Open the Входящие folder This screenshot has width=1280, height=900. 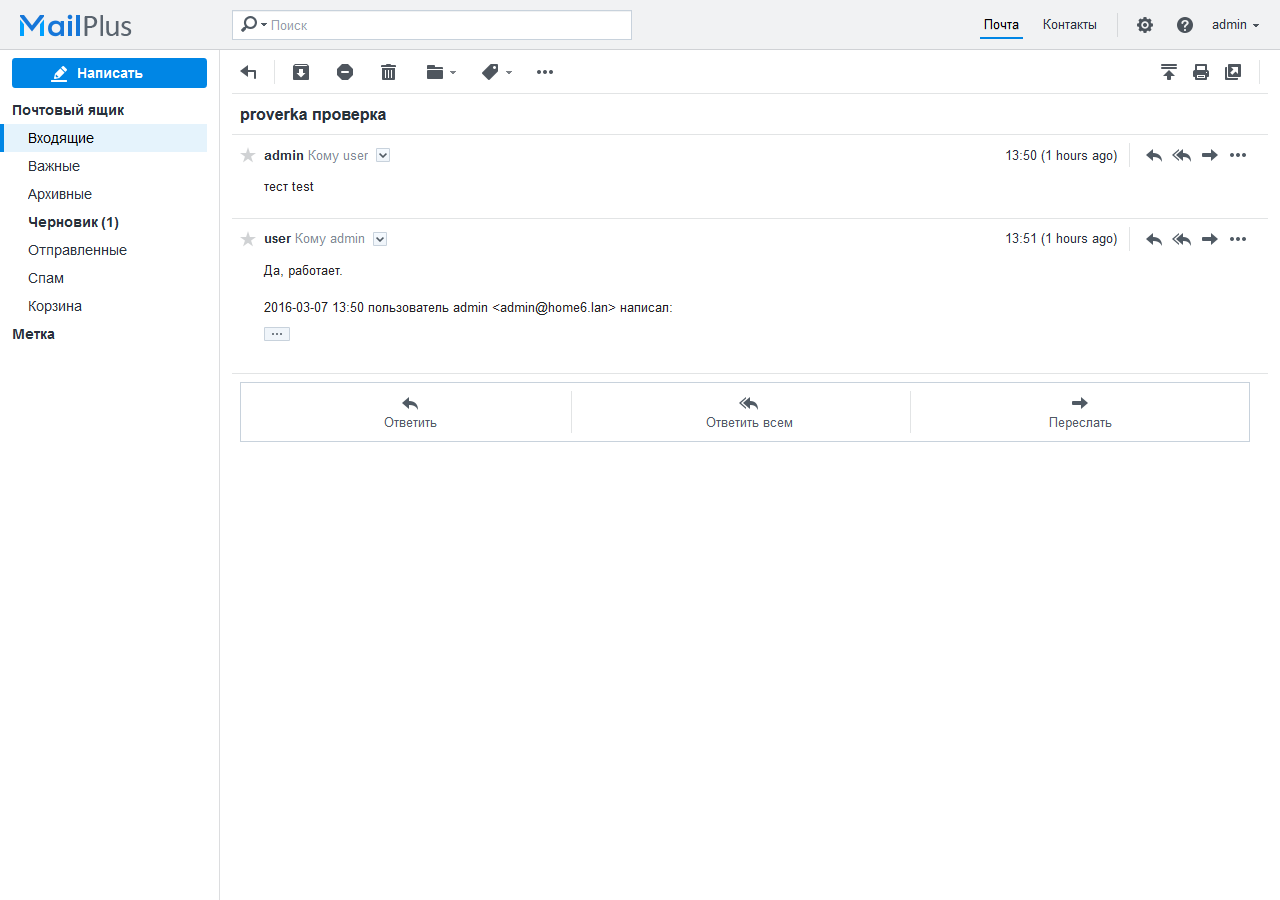pyautogui.click(x=104, y=138)
